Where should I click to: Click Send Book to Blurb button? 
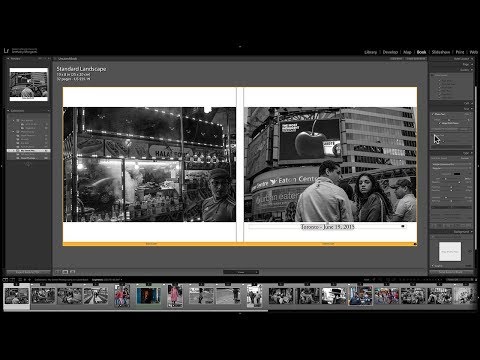point(451,272)
